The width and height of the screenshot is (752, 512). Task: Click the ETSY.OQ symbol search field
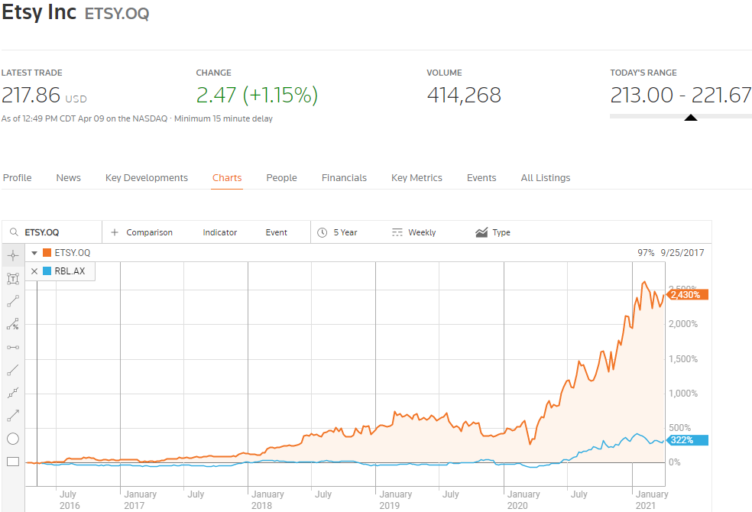pos(52,233)
